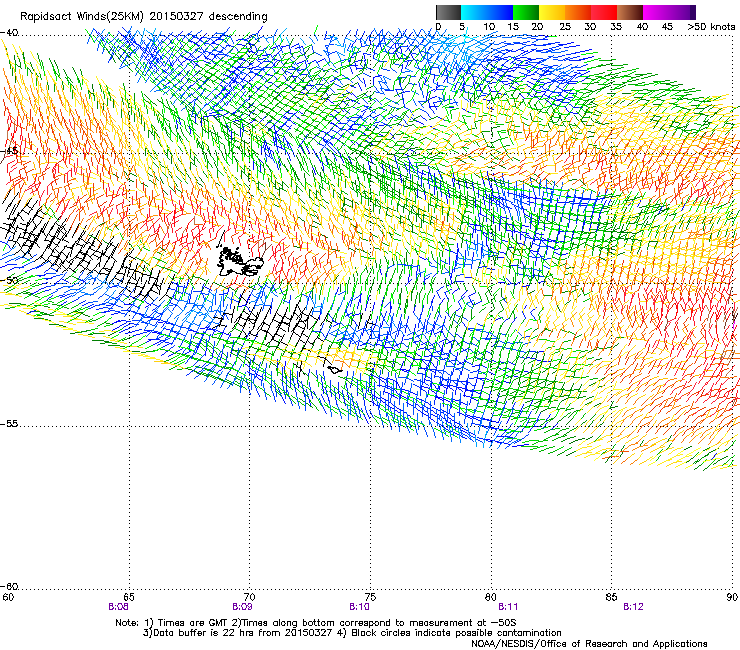Click the '25' label under the color bar

pyautogui.click(x=565, y=27)
